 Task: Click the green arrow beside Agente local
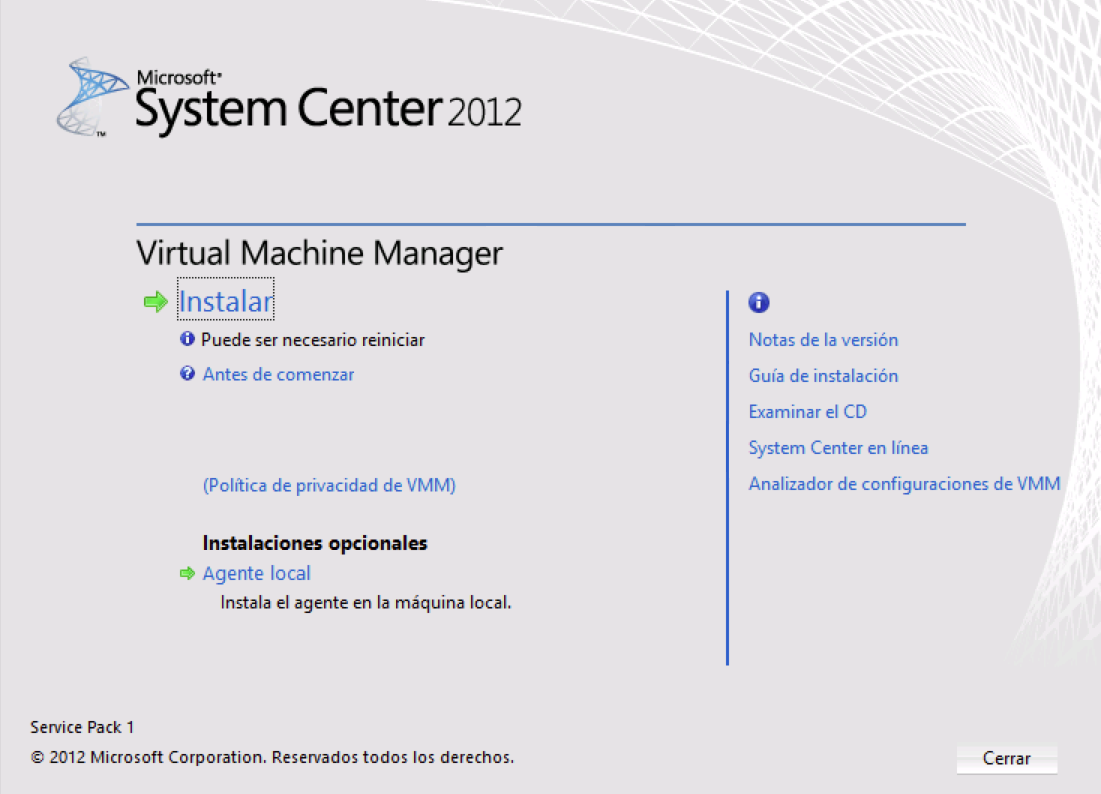pyautogui.click(x=187, y=574)
